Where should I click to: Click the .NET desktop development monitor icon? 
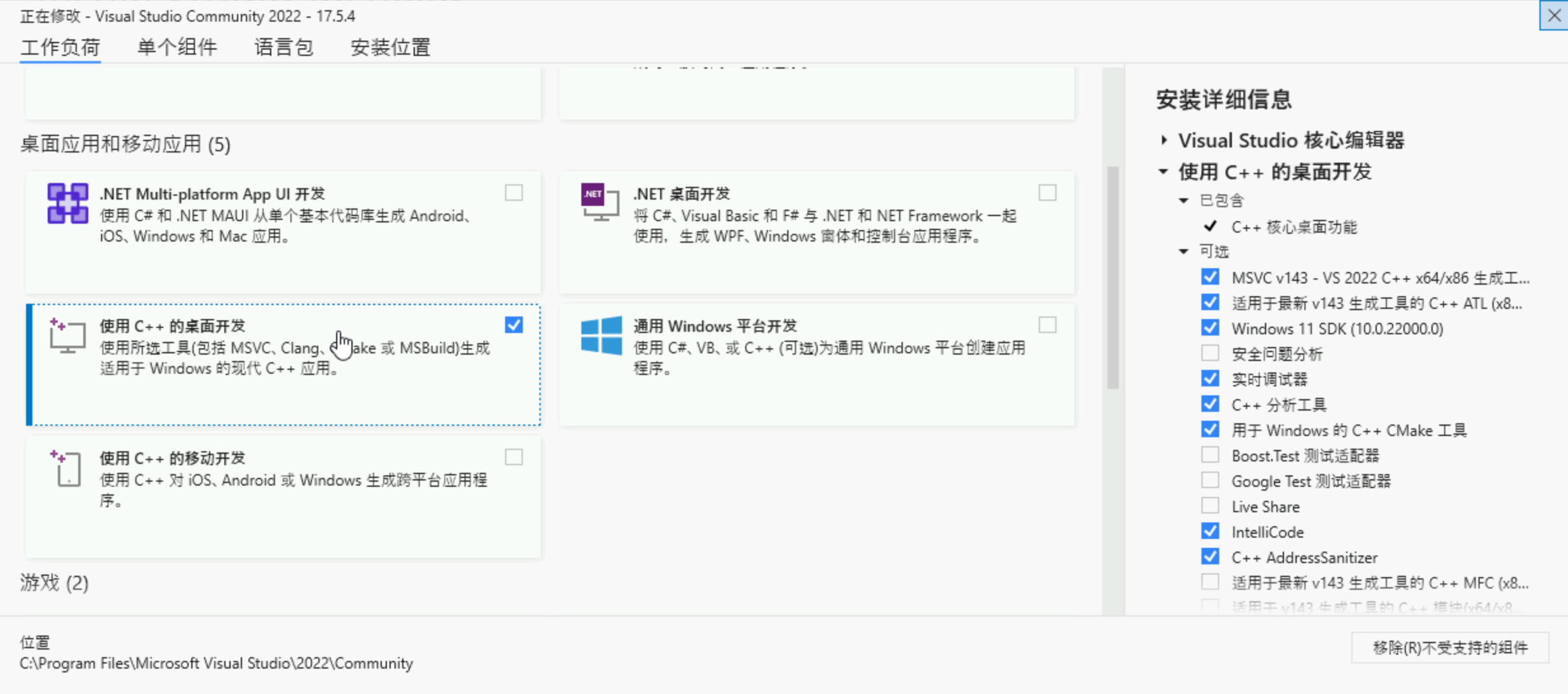click(600, 203)
